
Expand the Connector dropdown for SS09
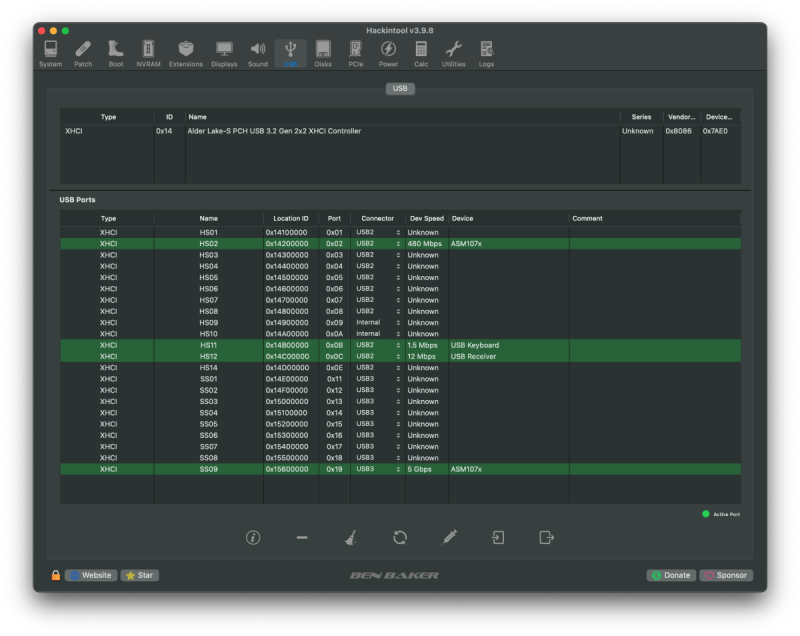[x=377, y=469]
